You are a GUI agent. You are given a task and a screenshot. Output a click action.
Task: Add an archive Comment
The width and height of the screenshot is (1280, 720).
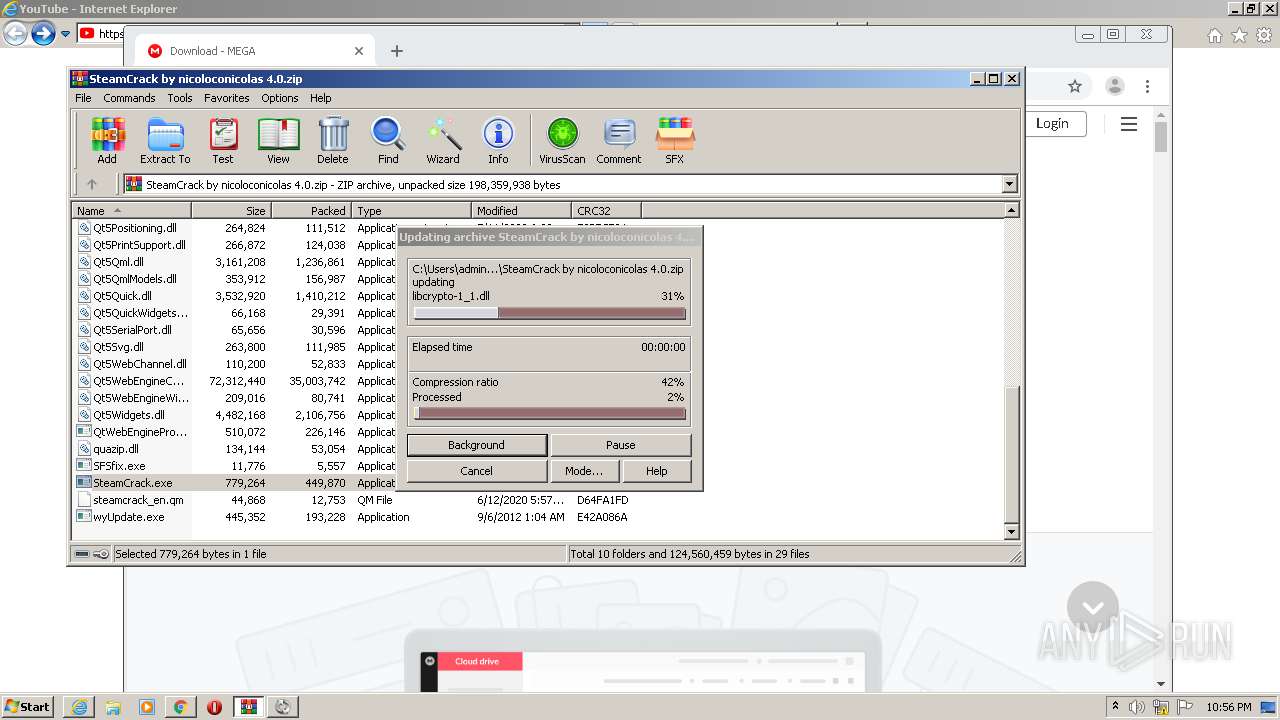[x=619, y=140]
